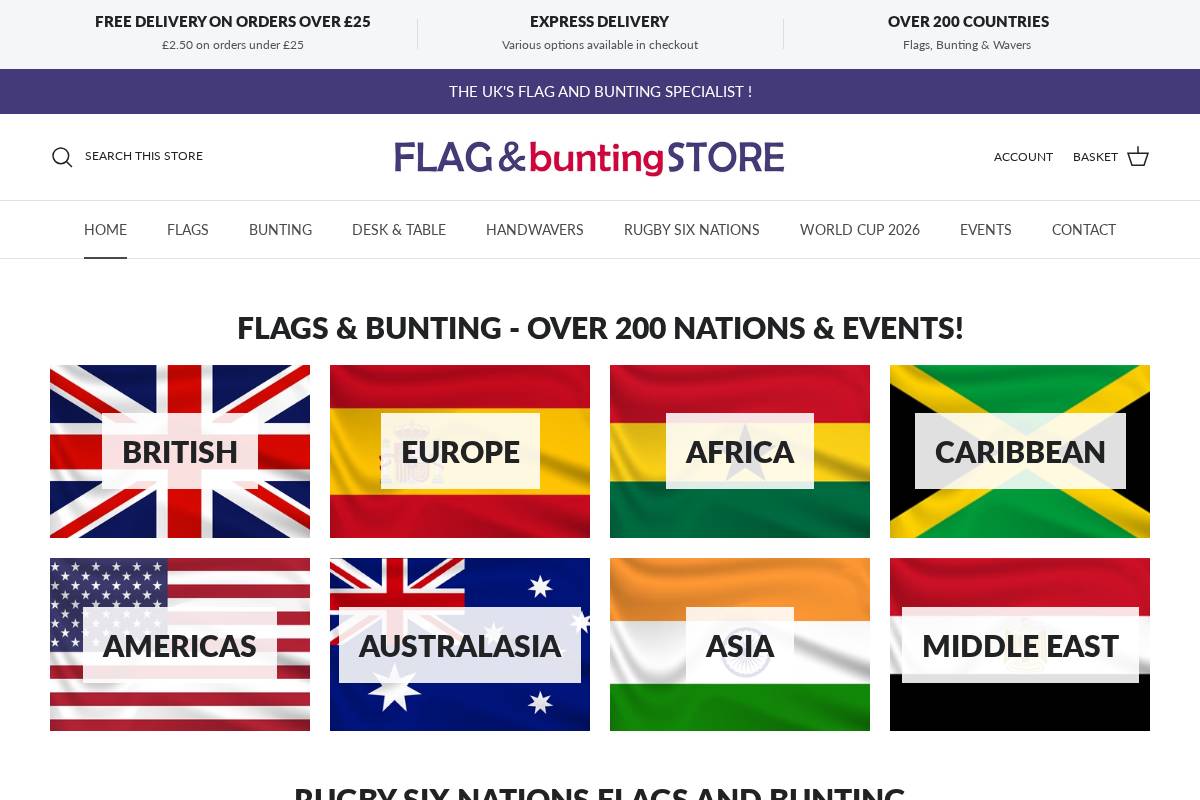Image resolution: width=1200 pixels, height=800 pixels.
Task: Click the search magnifier icon
Action: tap(62, 157)
